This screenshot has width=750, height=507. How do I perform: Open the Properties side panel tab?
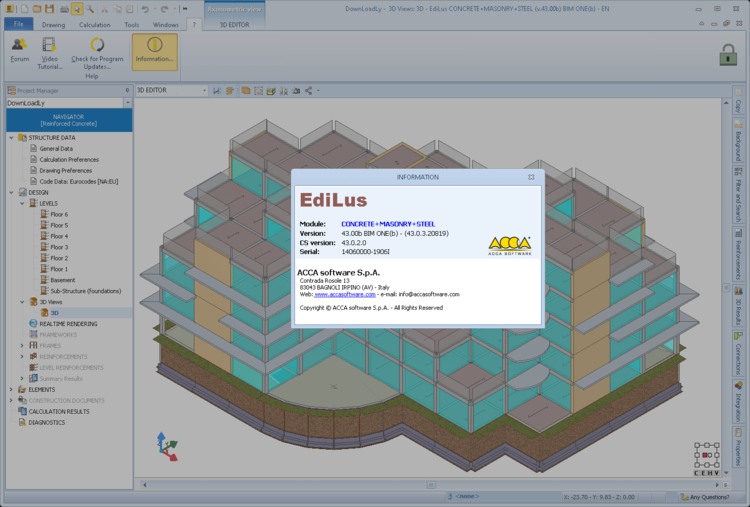click(738, 447)
